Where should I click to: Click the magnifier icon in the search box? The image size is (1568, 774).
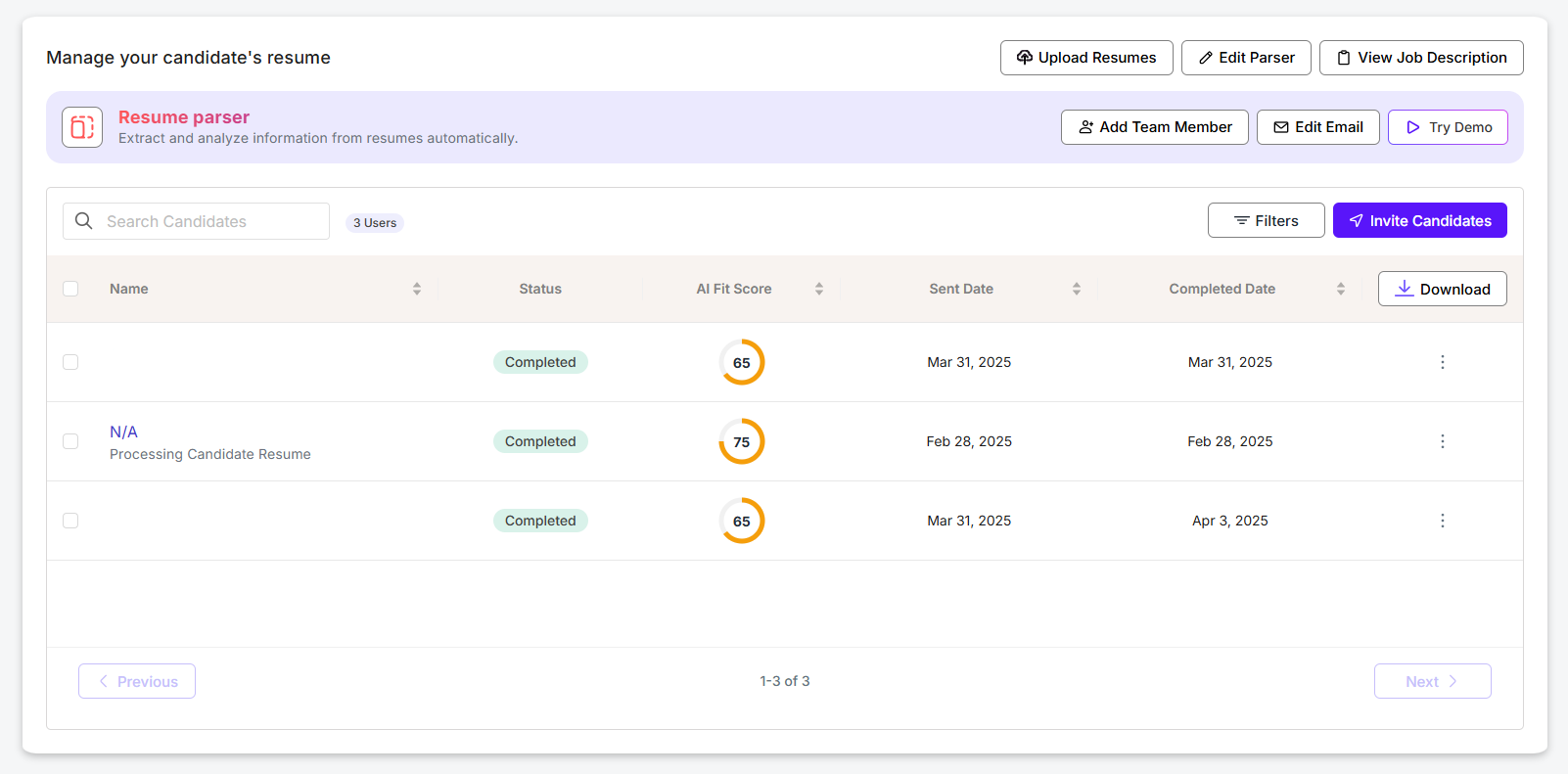coord(84,221)
